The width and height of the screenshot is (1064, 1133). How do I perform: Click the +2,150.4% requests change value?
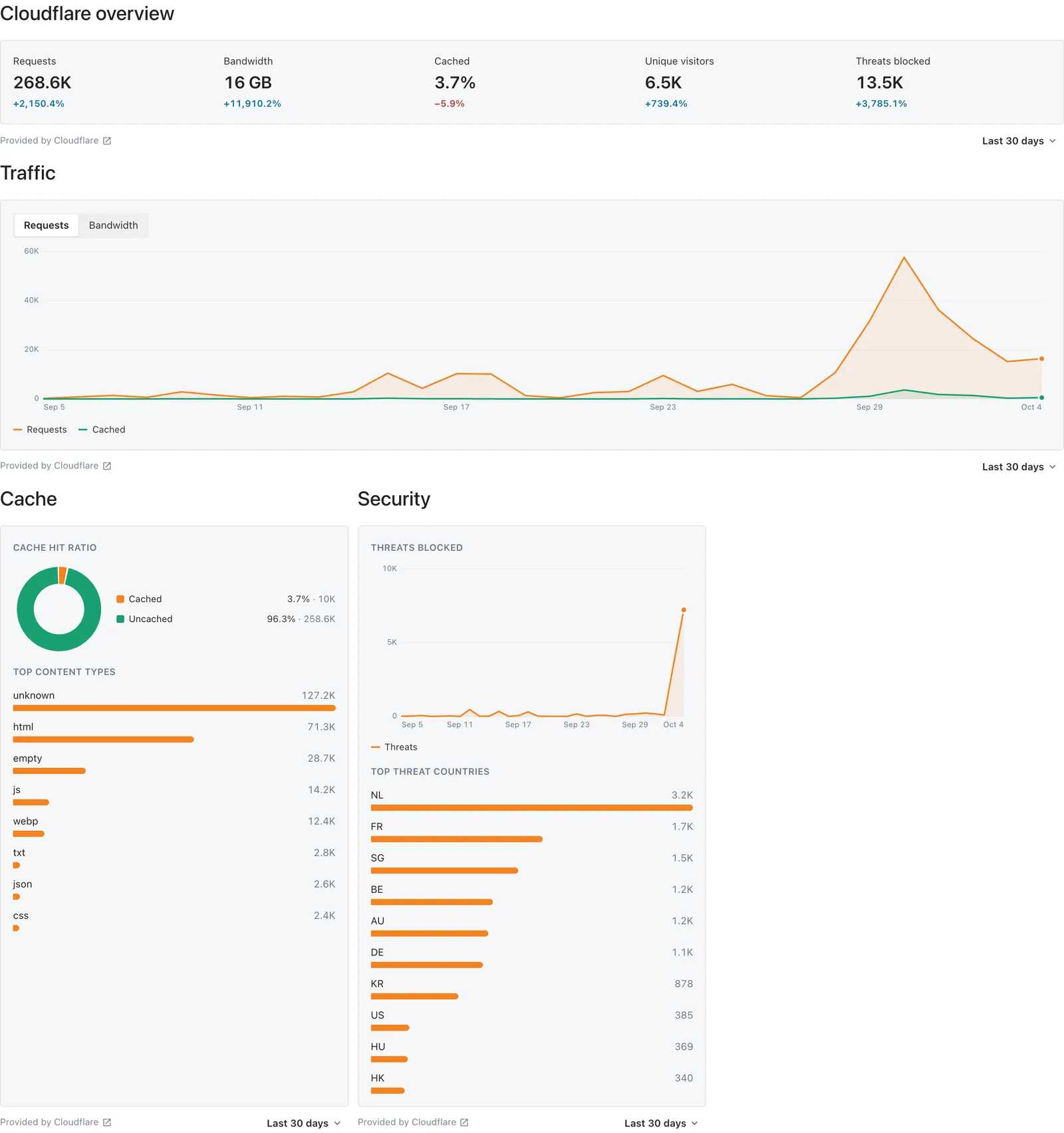click(x=39, y=104)
